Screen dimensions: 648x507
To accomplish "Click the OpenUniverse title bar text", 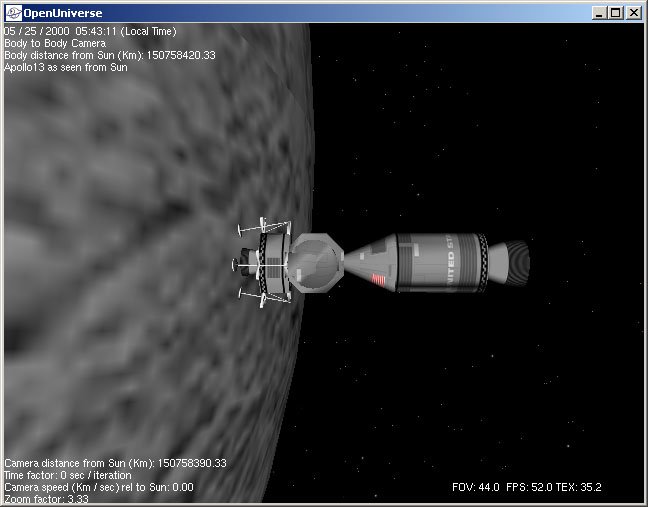I will tap(63, 13).
